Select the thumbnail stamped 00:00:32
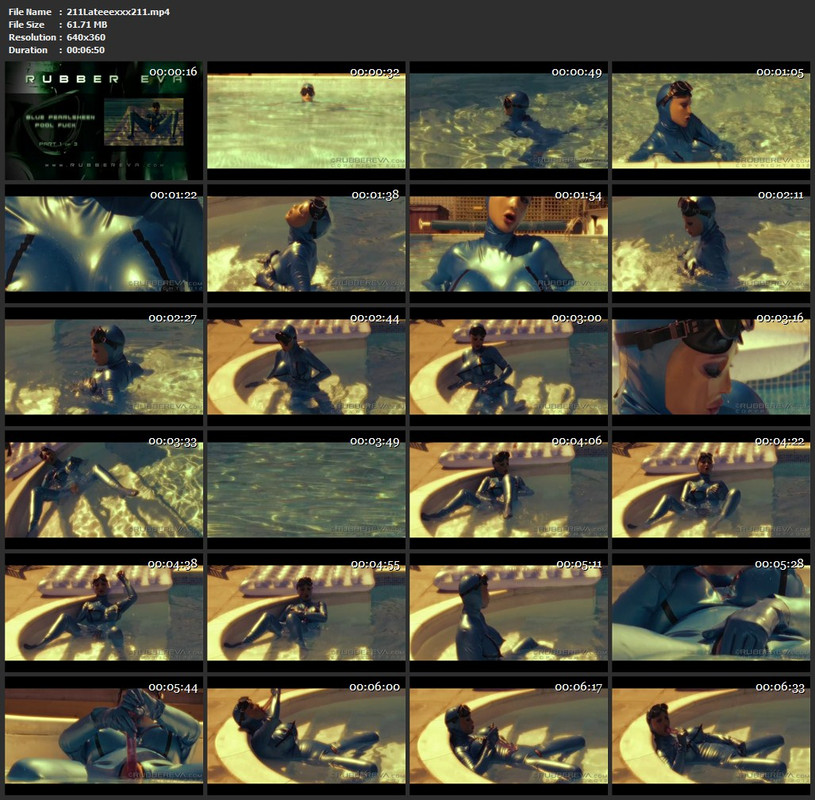The width and height of the screenshot is (815, 800). click(x=306, y=121)
